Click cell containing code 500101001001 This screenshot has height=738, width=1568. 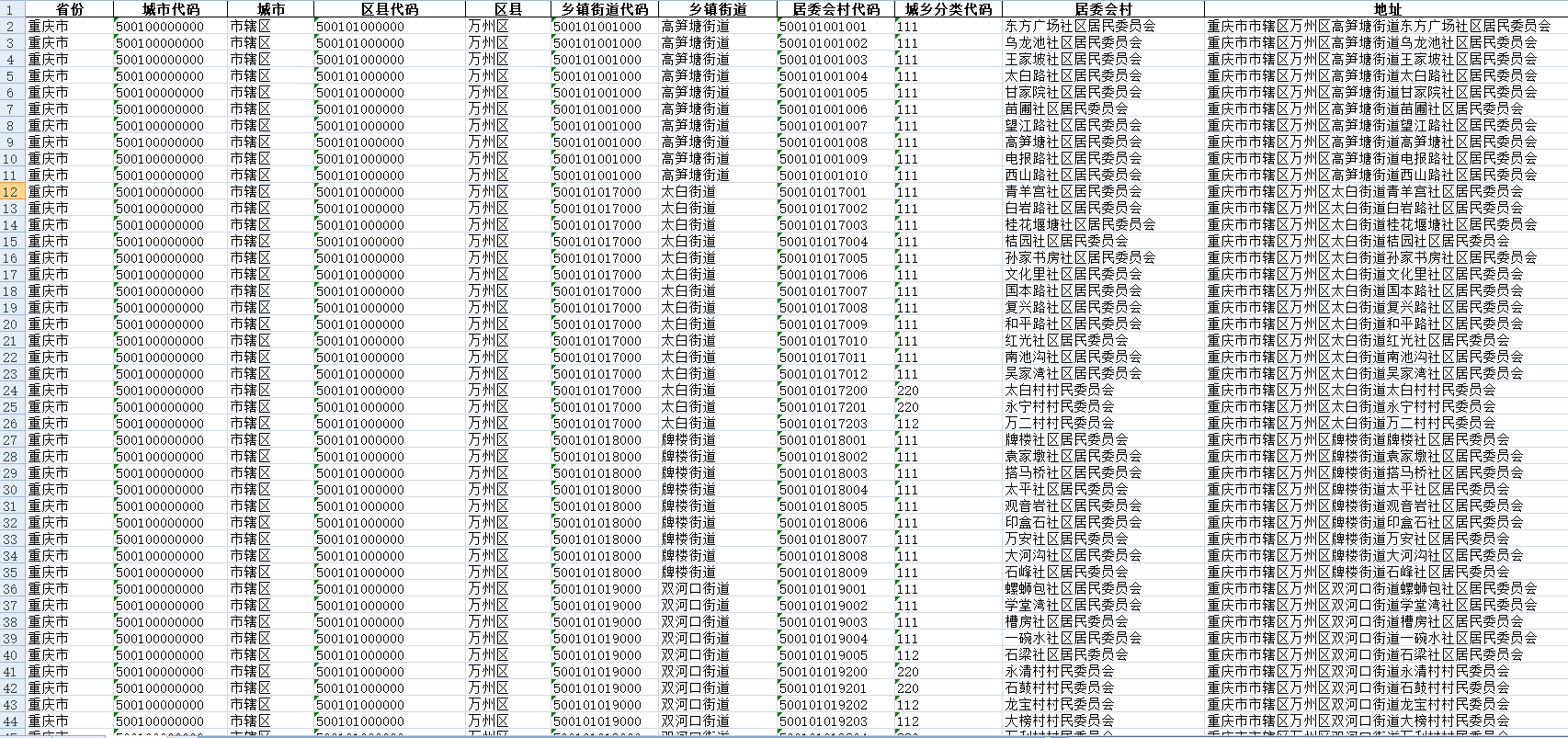tap(823, 27)
